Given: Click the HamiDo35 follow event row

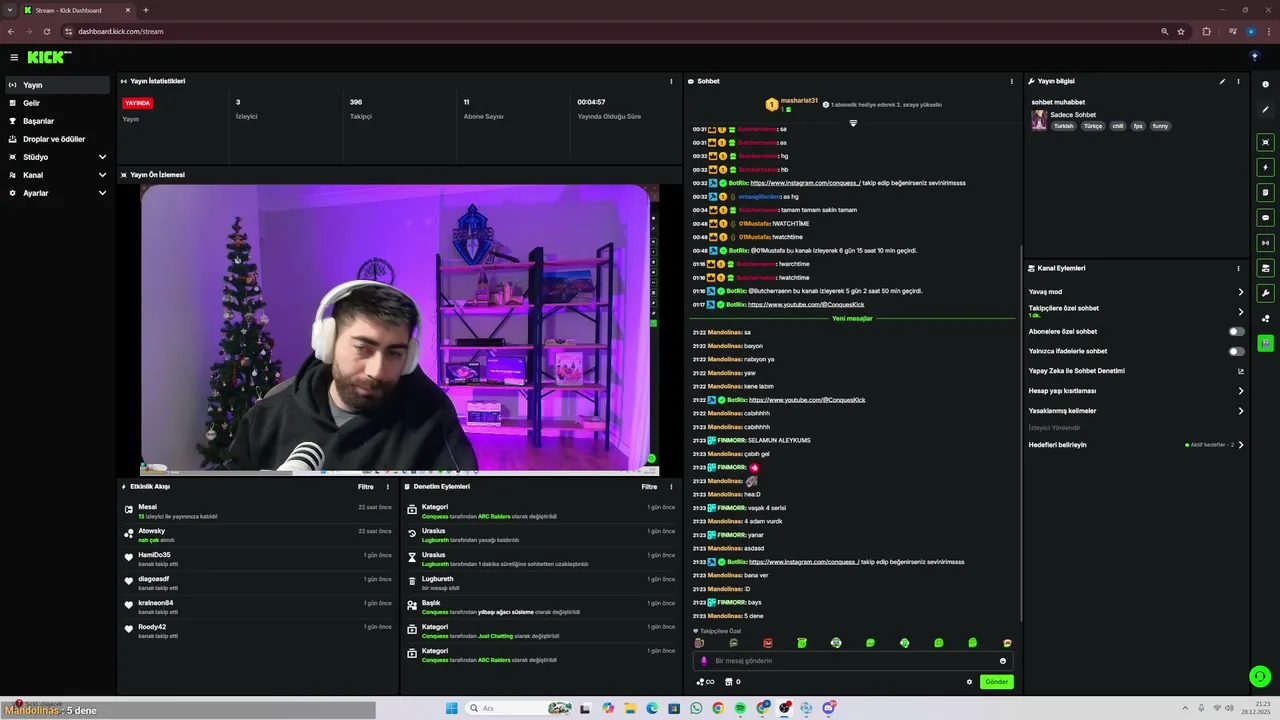Looking at the screenshot, I should (x=258, y=559).
